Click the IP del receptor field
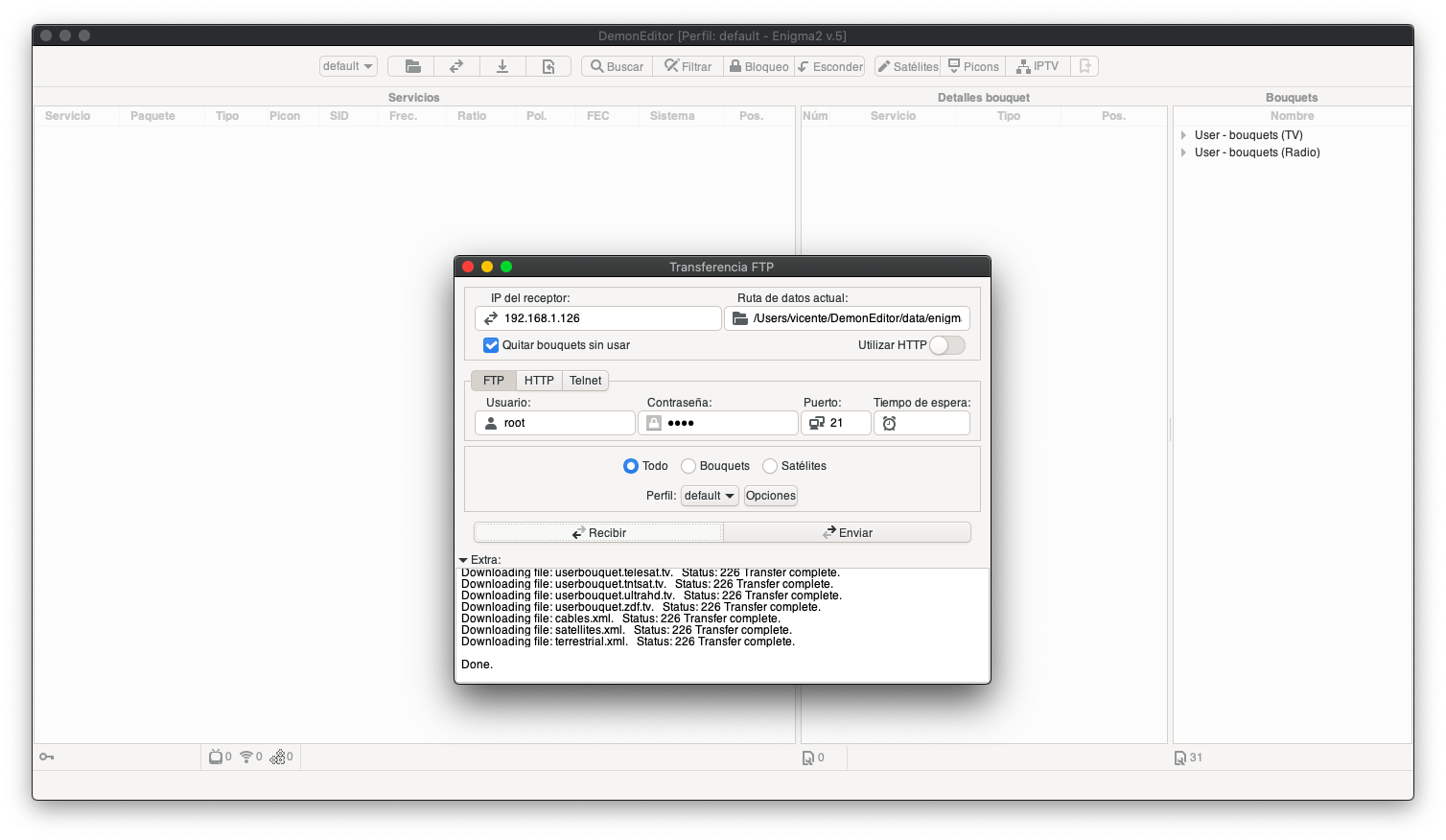This screenshot has width=1446, height=840. point(609,318)
